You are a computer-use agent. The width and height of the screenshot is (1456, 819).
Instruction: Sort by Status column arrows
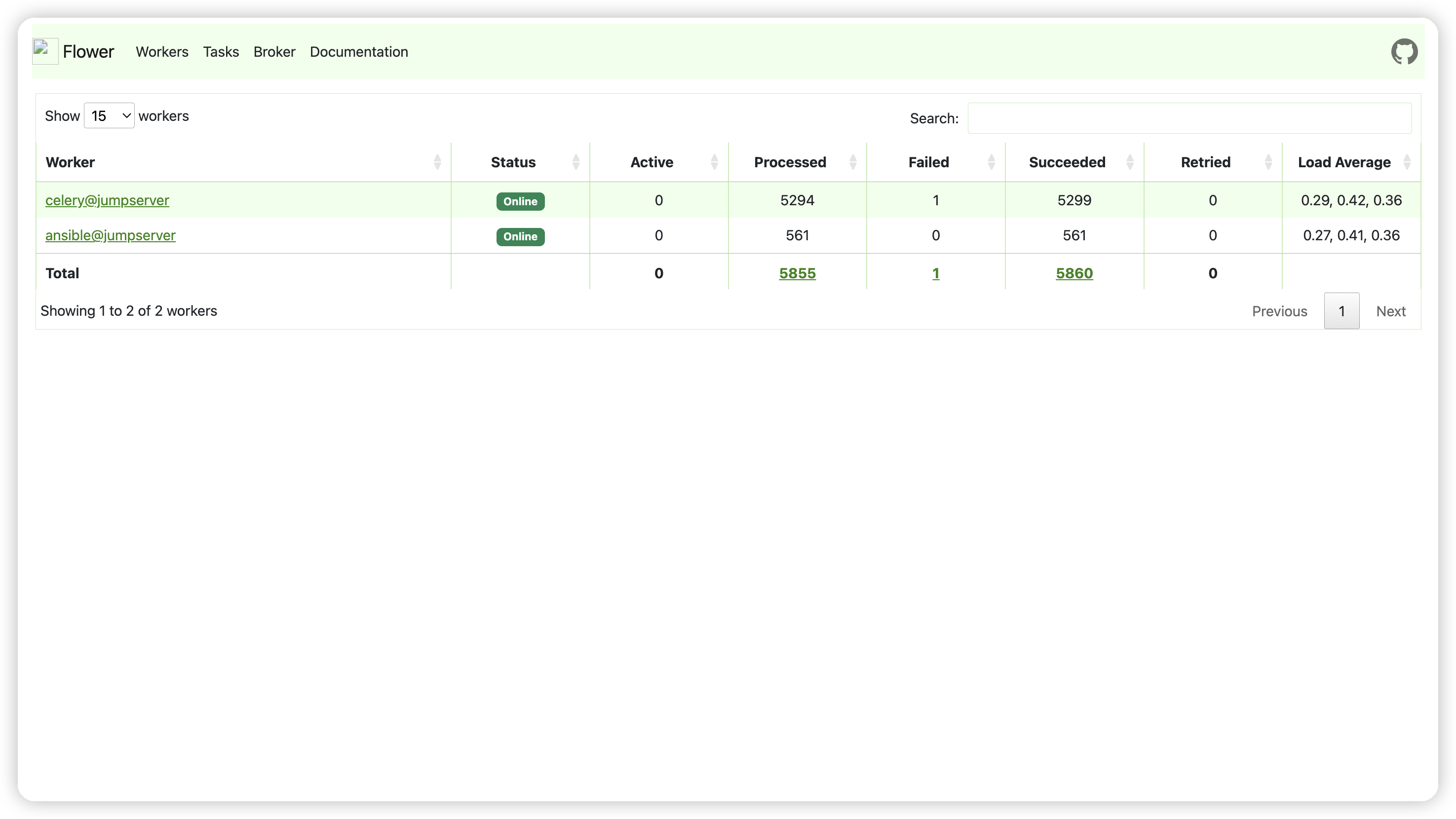[575, 162]
